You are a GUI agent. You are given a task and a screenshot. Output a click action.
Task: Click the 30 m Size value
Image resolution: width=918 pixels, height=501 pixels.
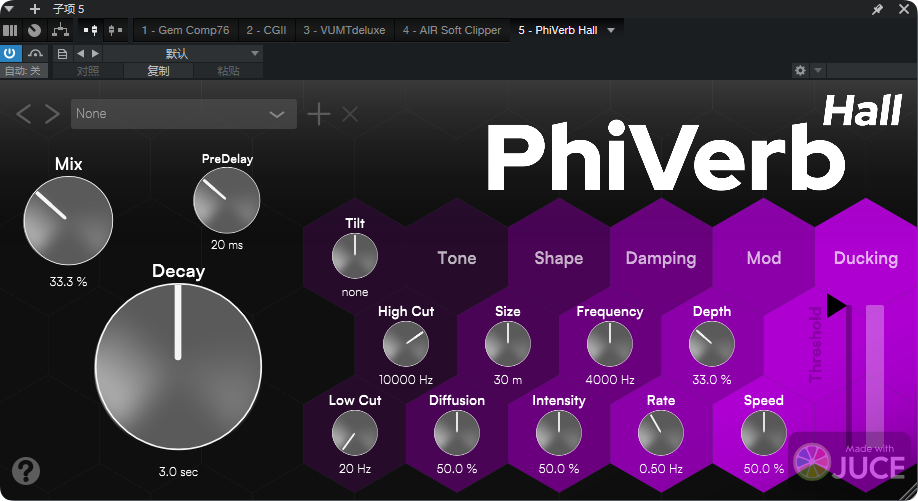[508, 380]
